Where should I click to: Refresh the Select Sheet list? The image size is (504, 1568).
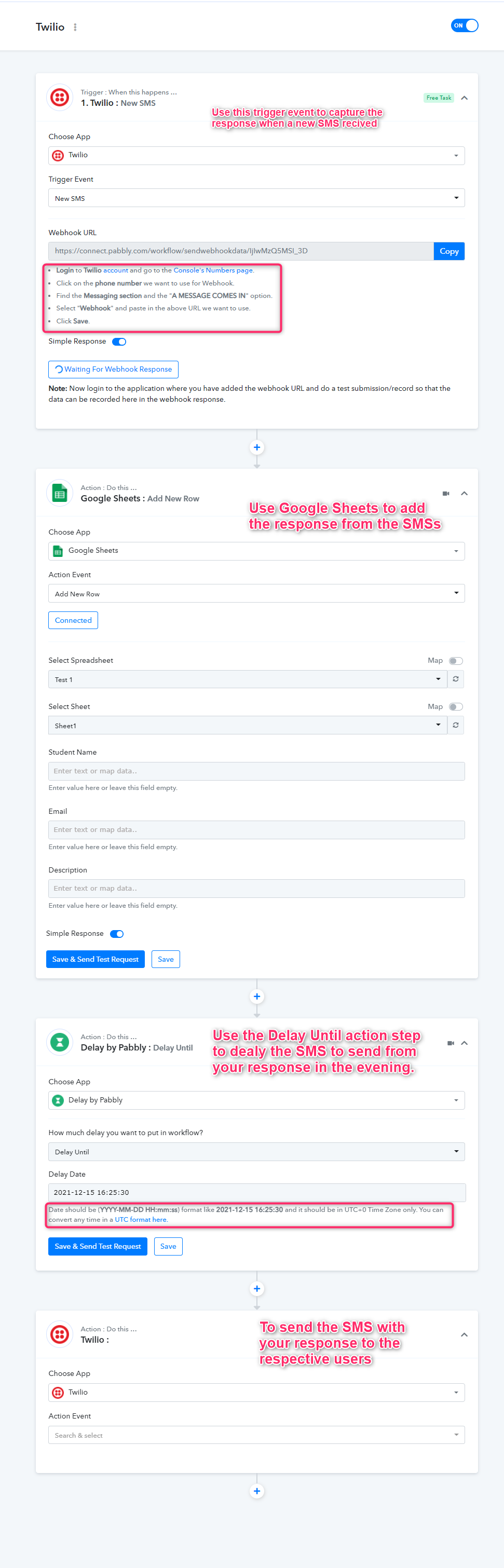455,726
